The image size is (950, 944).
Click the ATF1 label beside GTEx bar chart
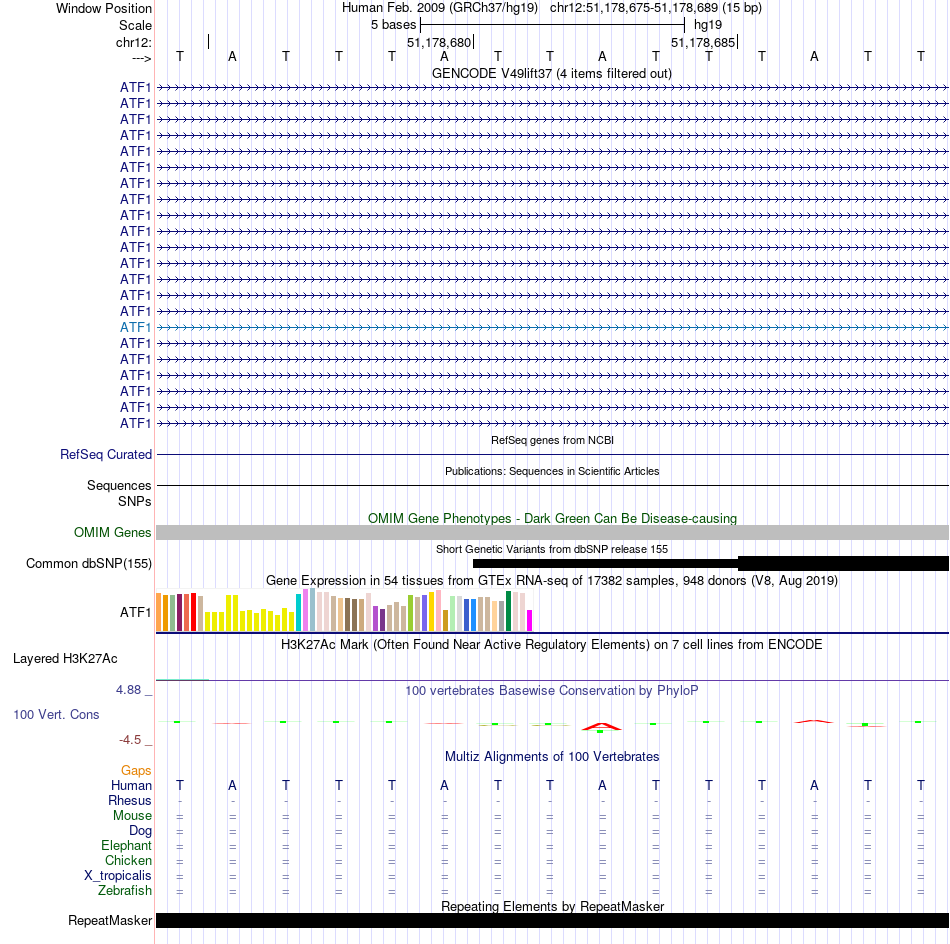(x=135, y=613)
